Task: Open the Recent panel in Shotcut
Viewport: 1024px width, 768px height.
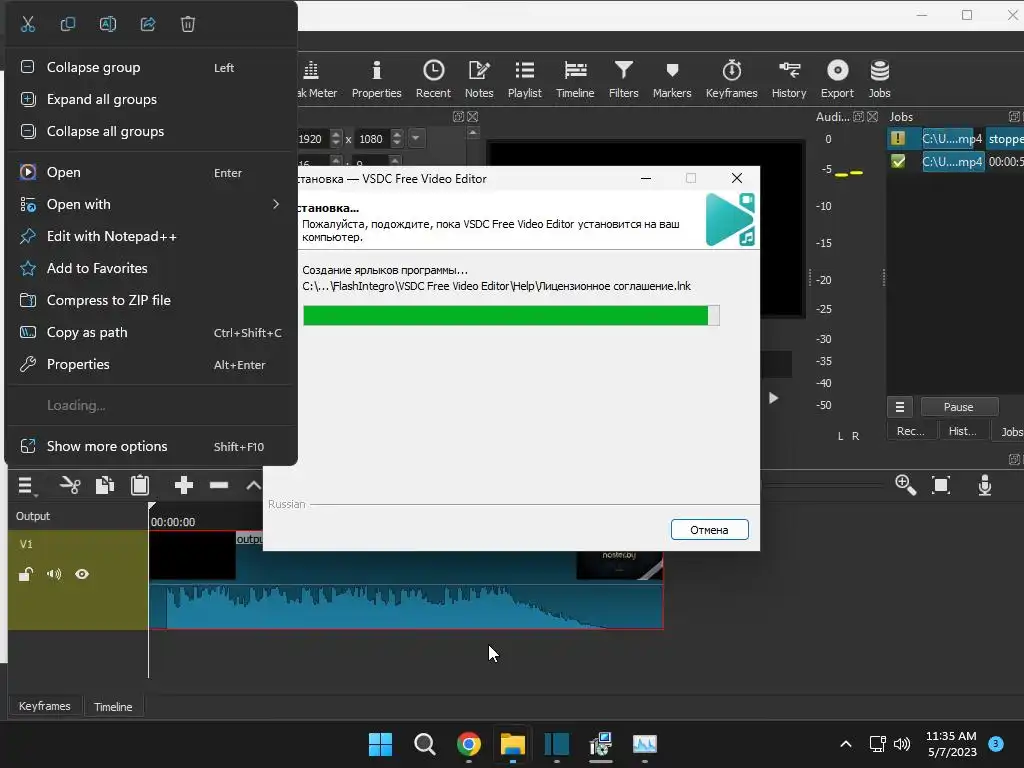Action: [433, 80]
